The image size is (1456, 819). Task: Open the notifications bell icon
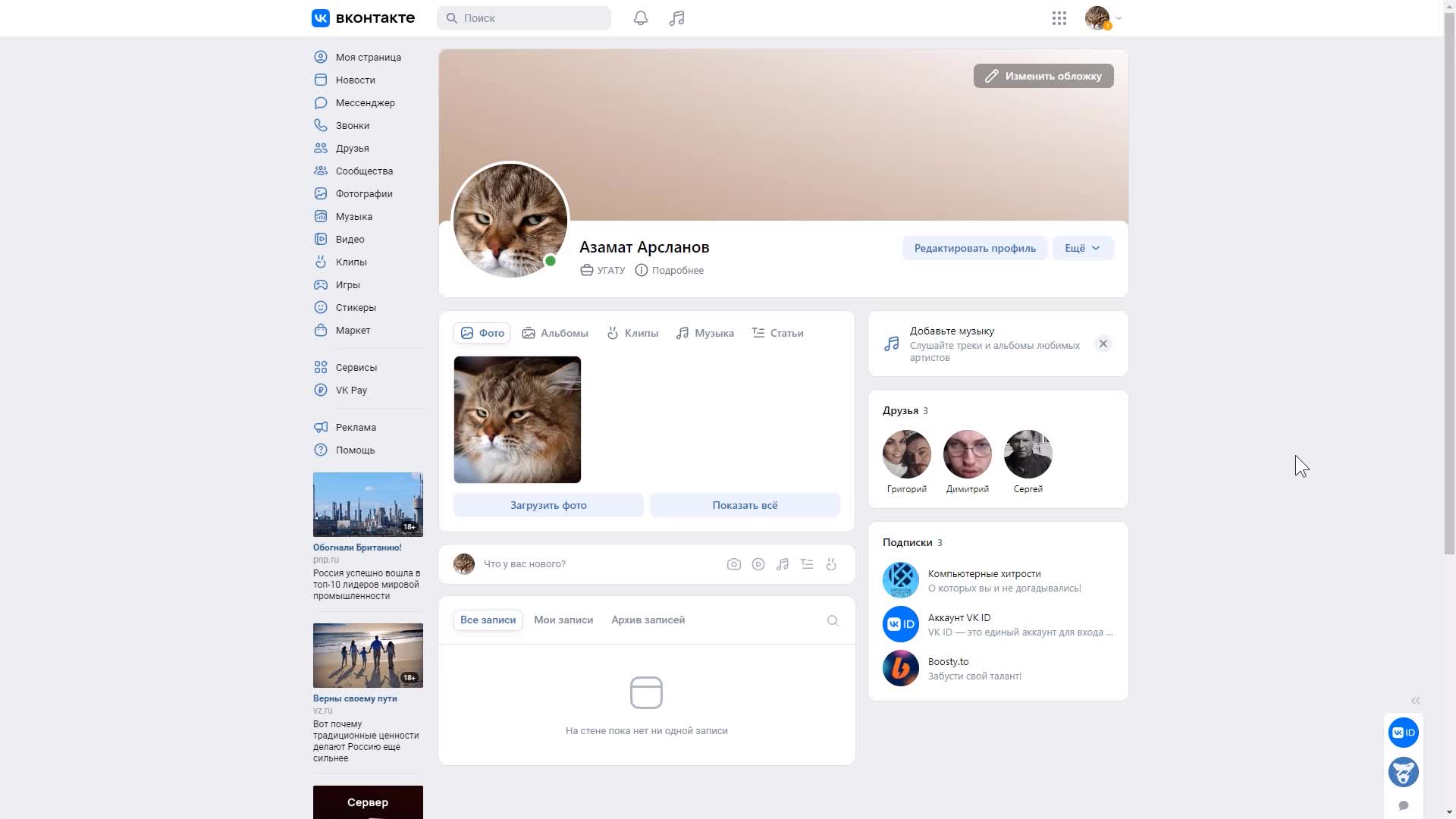[x=641, y=18]
